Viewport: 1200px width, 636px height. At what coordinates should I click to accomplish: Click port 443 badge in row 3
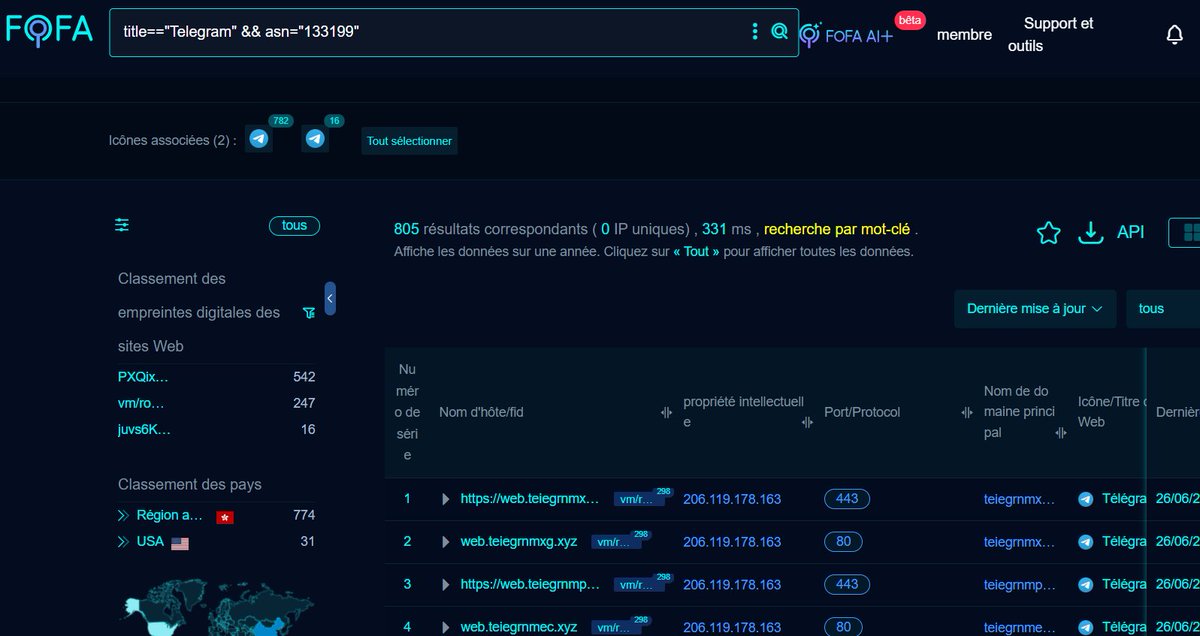pos(847,584)
